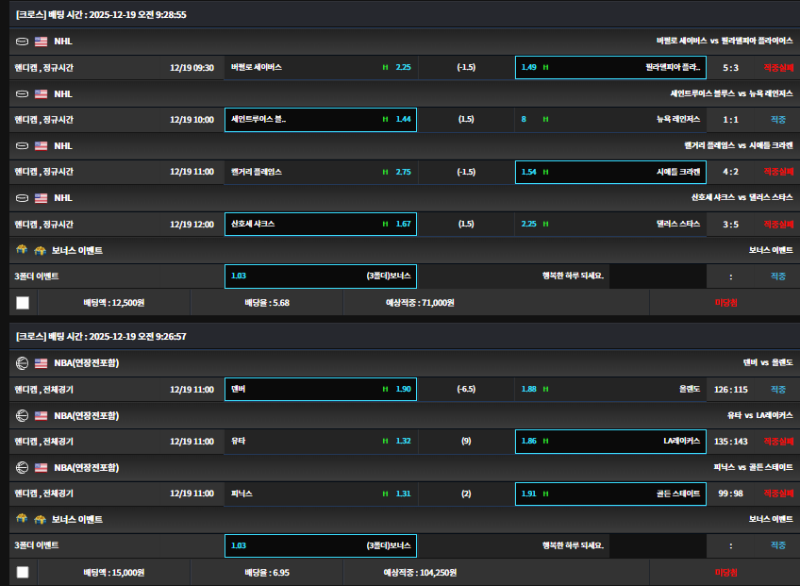800x586 pixels.
Task: Click the basketball icon in the Denver vs Orlando header
Action: pyautogui.click(x=22, y=363)
